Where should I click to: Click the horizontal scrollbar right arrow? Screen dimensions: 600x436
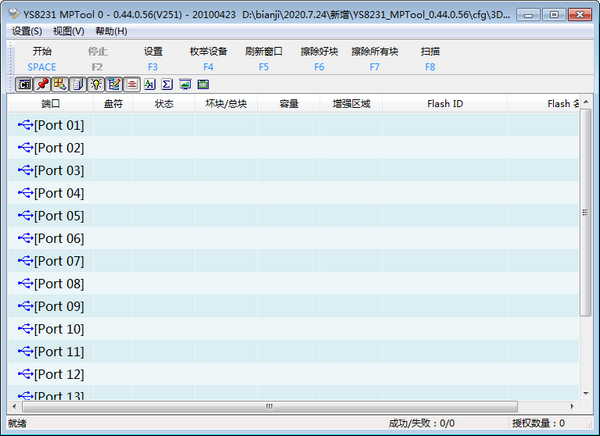pyautogui.click(x=572, y=407)
